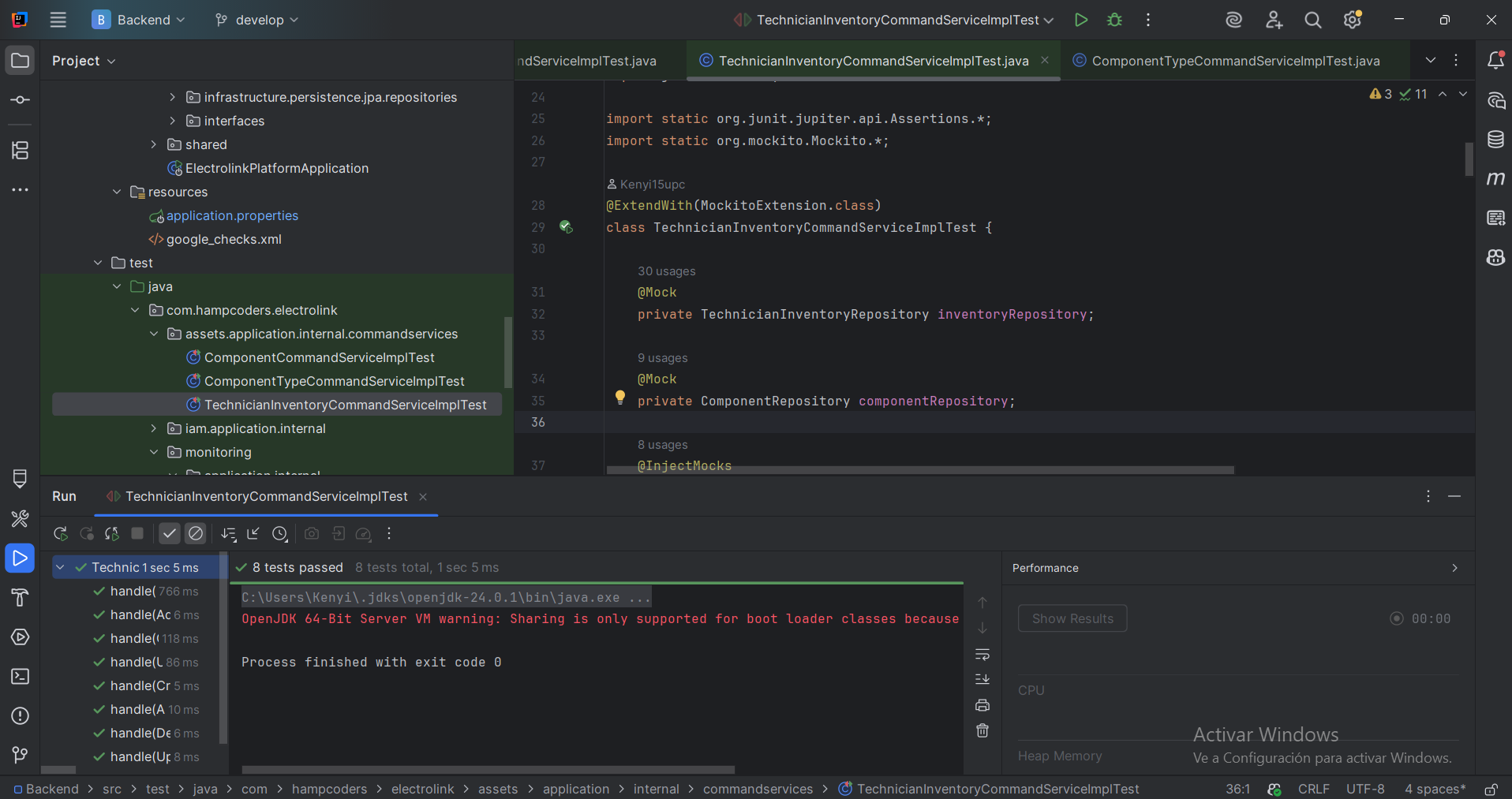
Task: Open the Maven tool window
Action: click(x=1495, y=179)
